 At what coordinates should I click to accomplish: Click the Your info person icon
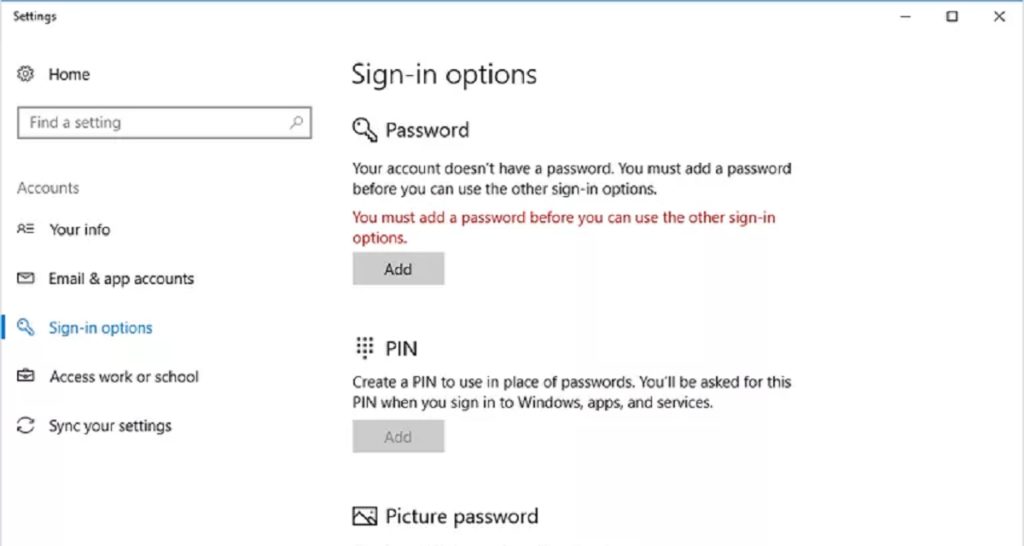point(27,229)
